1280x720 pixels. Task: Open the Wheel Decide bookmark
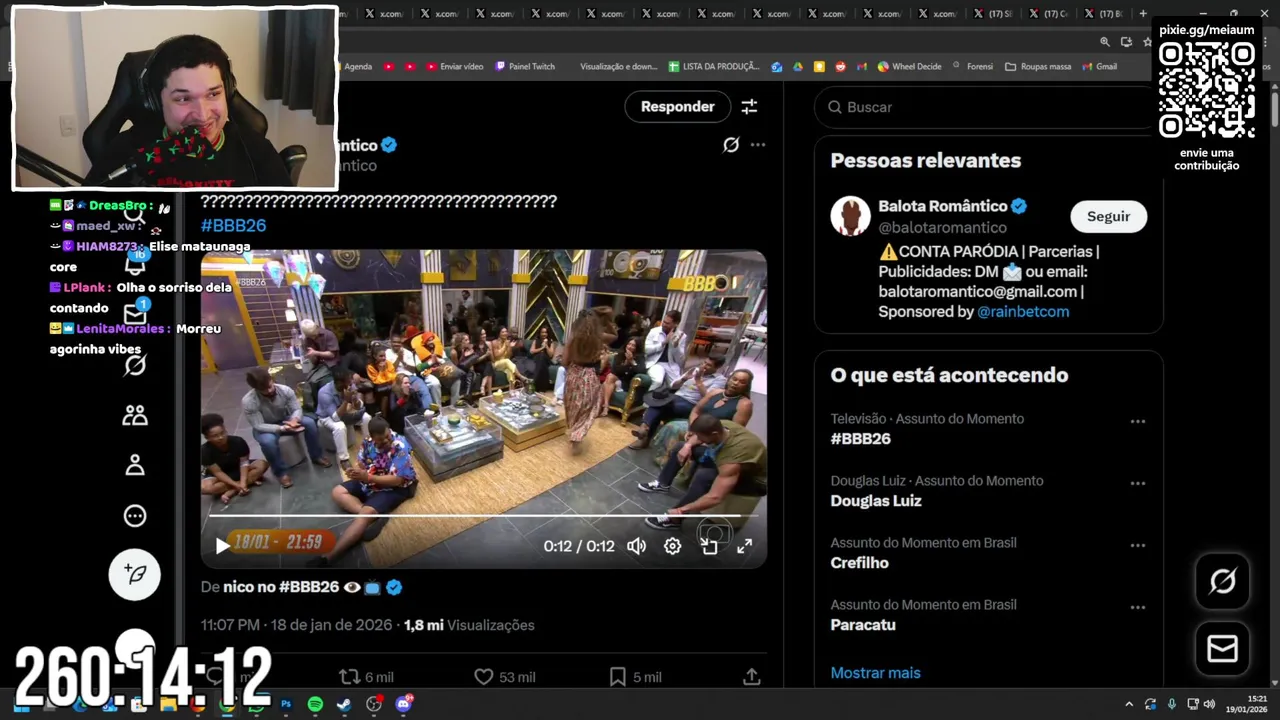(909, 67)
